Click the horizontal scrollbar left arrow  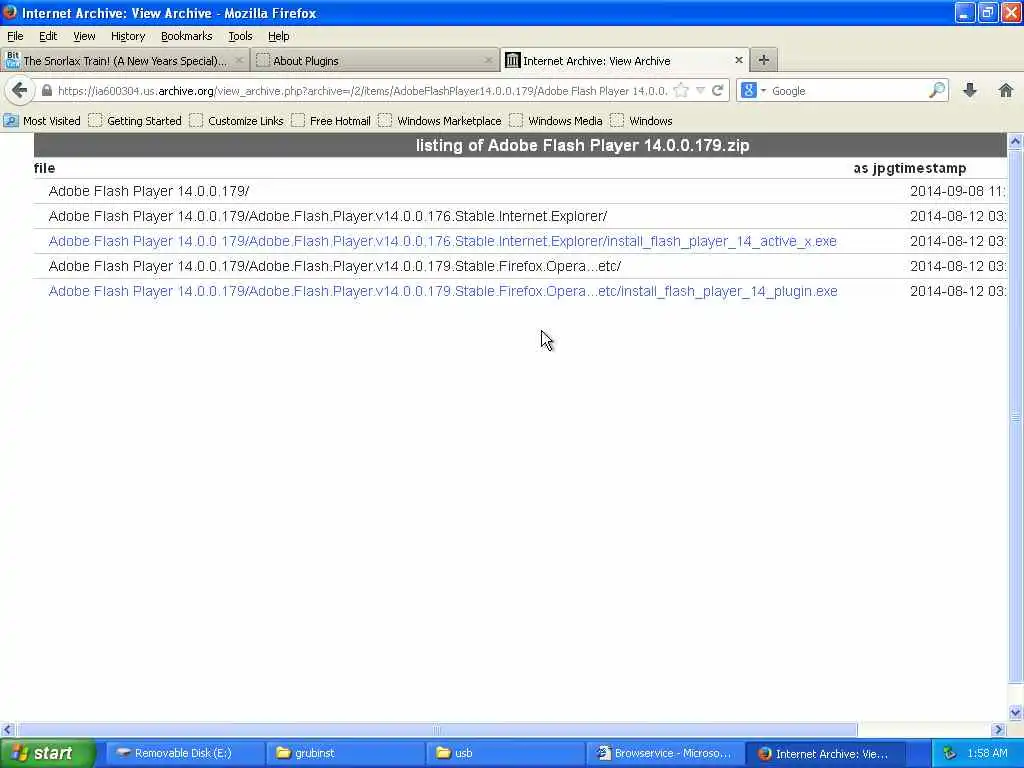coord(7,729)
